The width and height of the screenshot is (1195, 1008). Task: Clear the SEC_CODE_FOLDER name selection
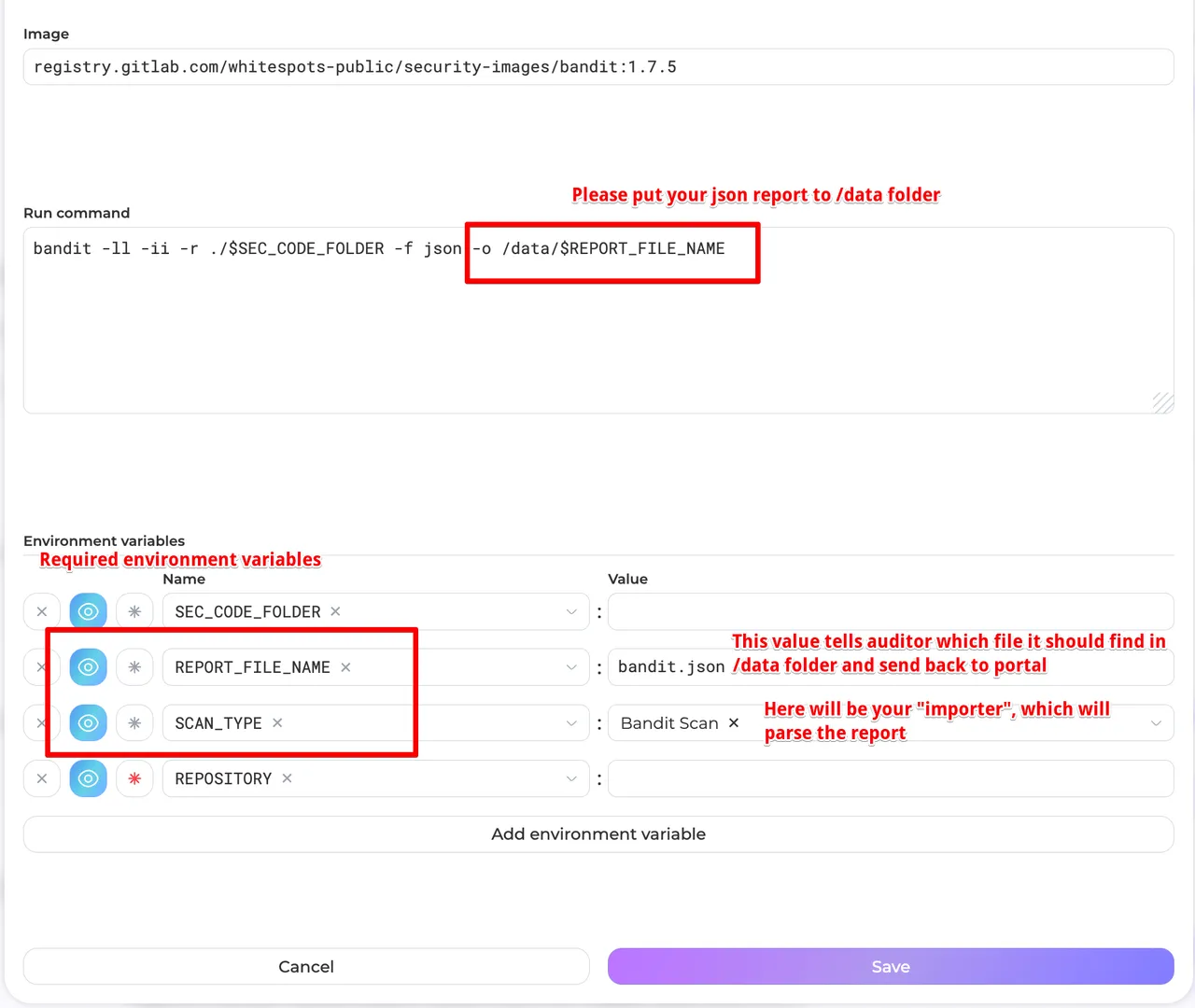coord(335,612)
